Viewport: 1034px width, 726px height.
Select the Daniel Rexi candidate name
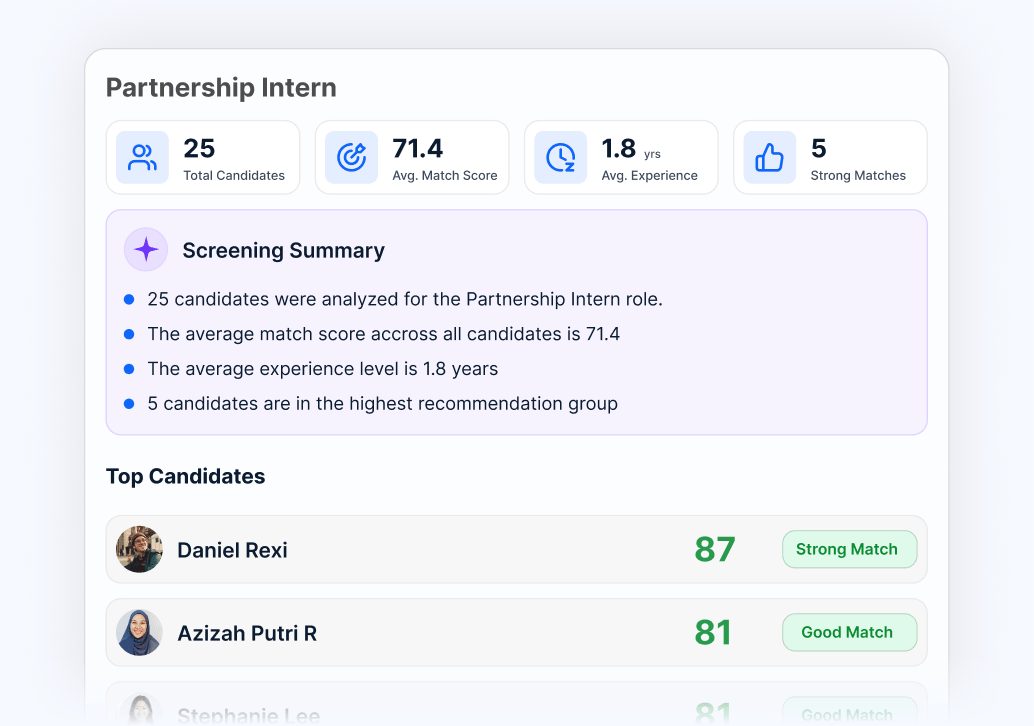tap(232, 550)
